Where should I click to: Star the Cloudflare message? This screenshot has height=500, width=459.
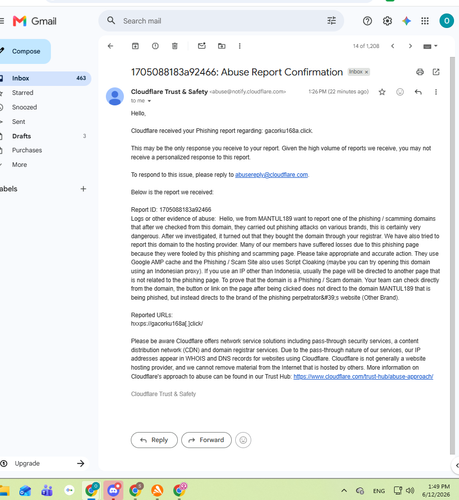382,92
